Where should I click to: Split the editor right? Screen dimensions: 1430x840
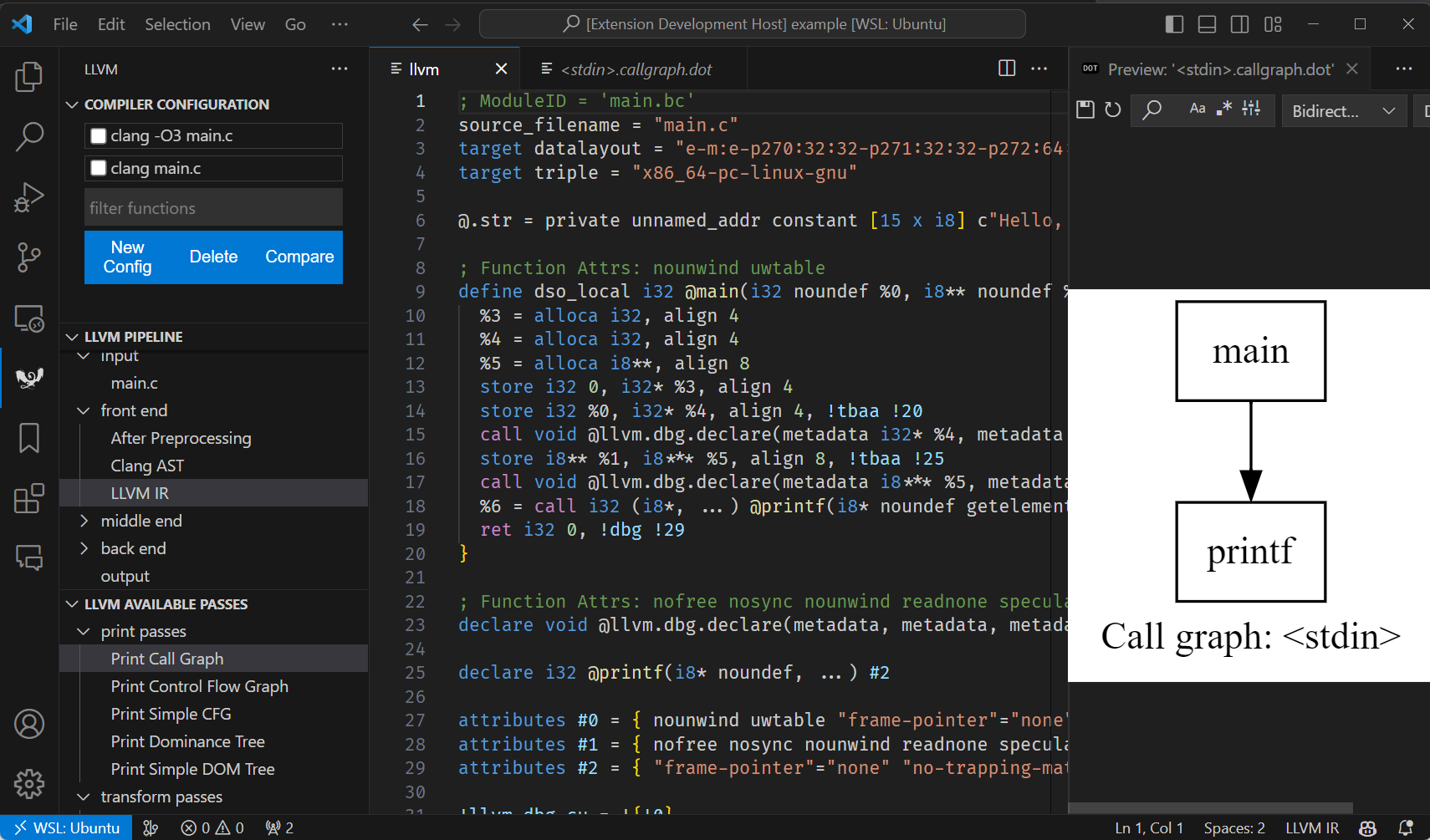(x=1007, y=69)
